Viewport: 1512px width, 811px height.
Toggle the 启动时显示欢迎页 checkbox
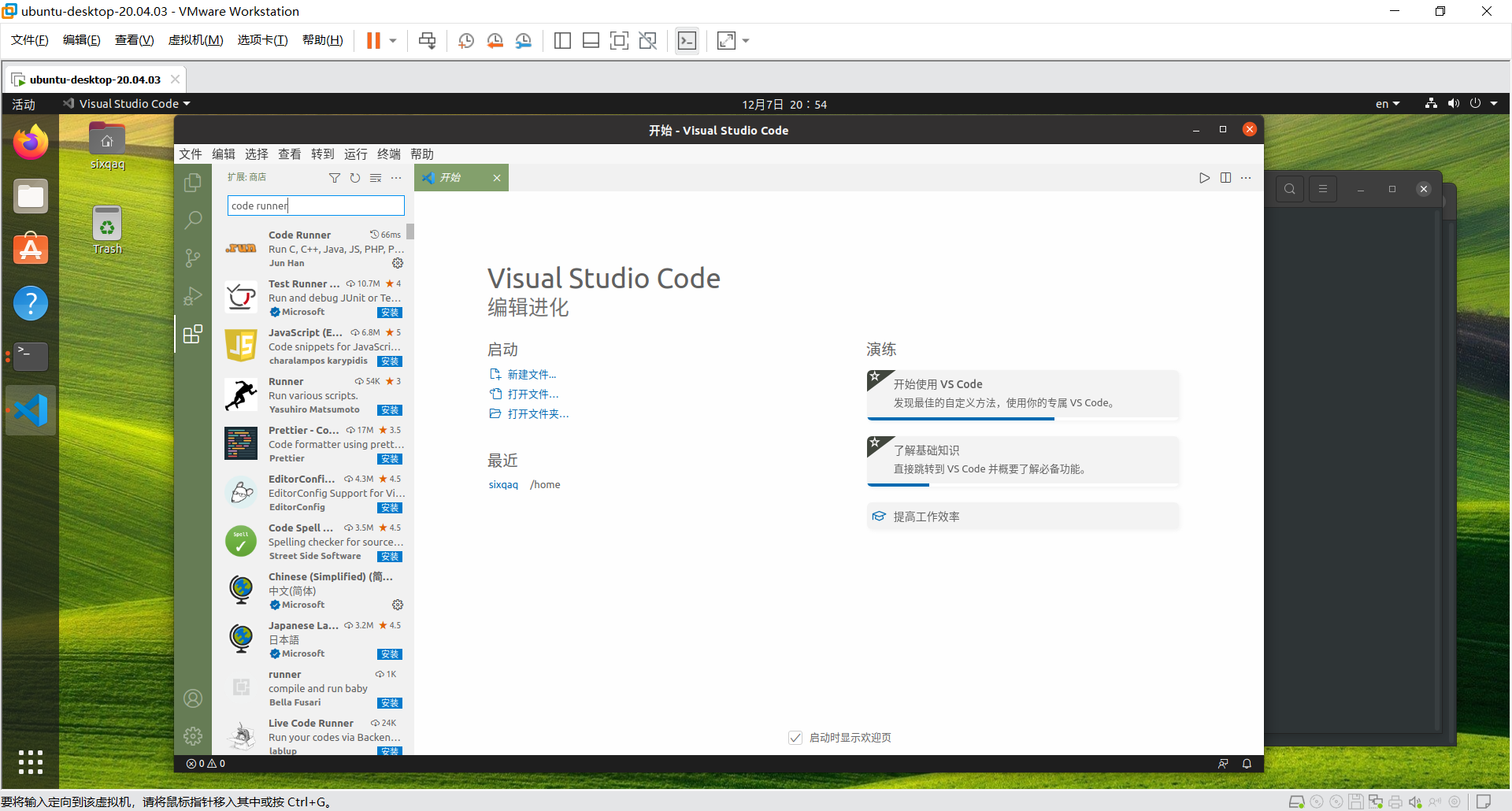[795, 737]
